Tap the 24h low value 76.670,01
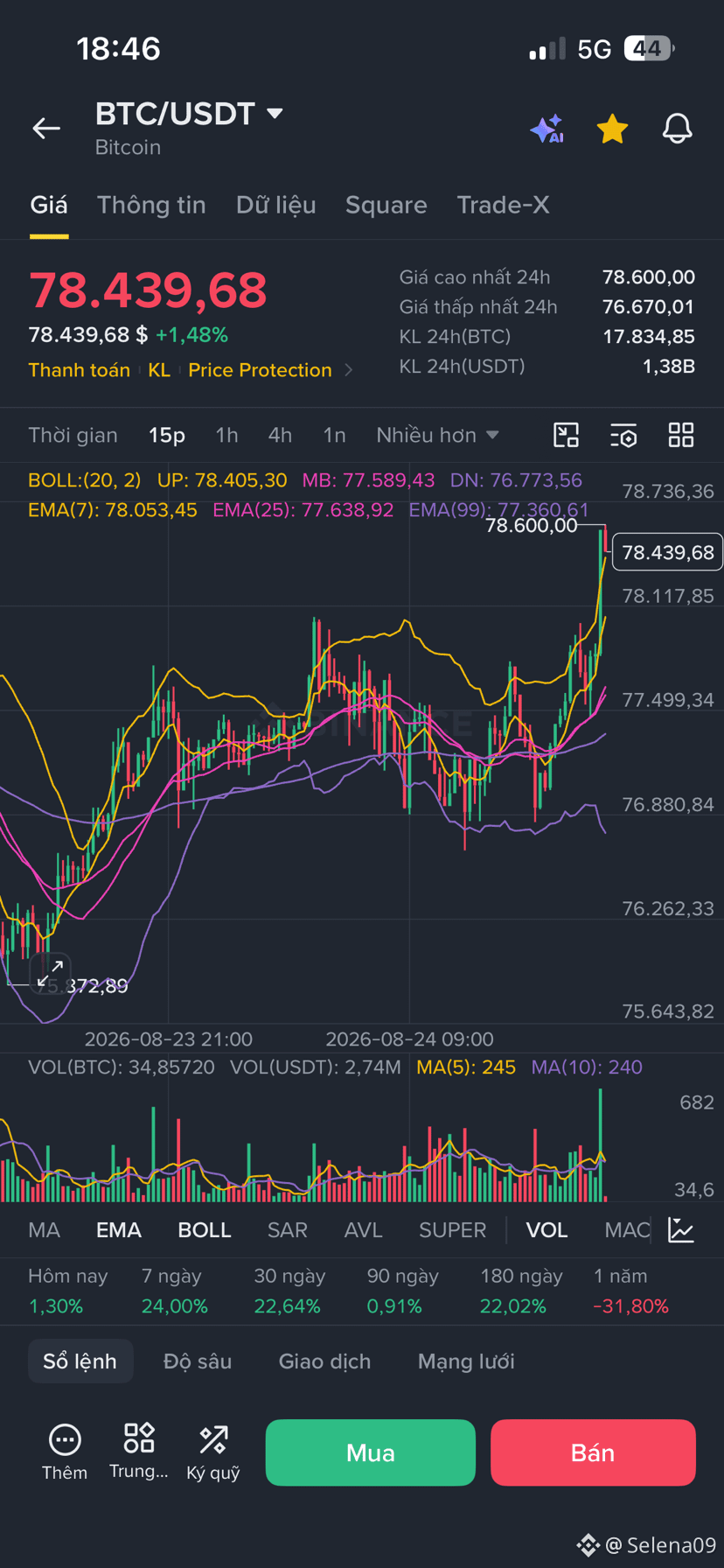 point(649,307)
